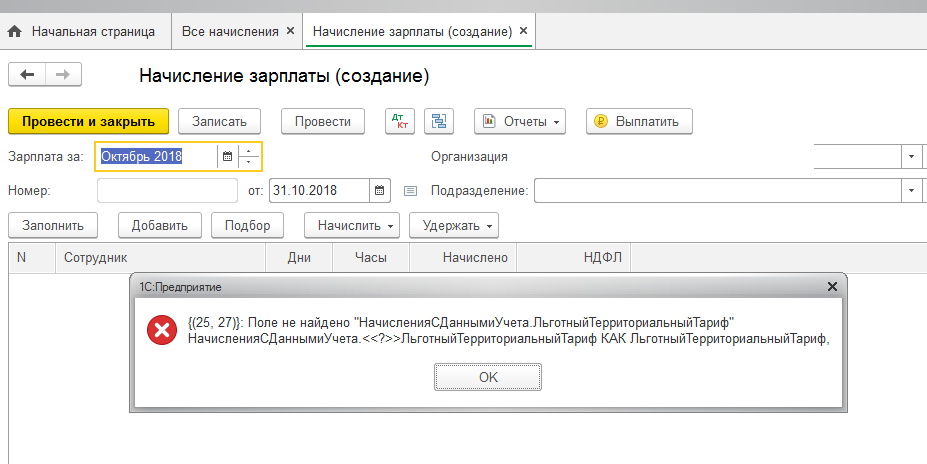This screenshot has height=464, width=927.
Task: Close the 1С:Предприятие error dialog
Action: point(832,287)
